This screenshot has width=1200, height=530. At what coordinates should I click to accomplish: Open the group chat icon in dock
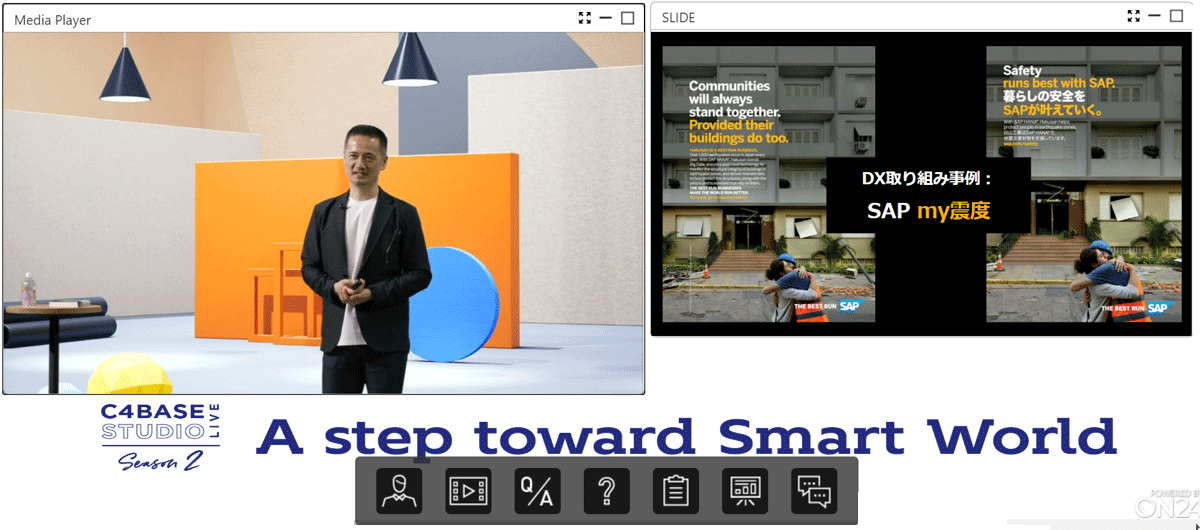tap(814, 491)
